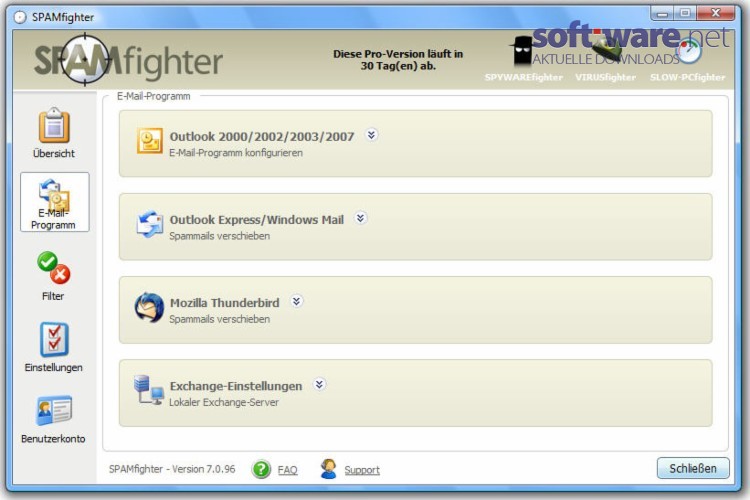Click the 'SPAMfighter - Version 7.0.96' text
The width and height of the screenshot is (750, 500).
click(172, 469)
